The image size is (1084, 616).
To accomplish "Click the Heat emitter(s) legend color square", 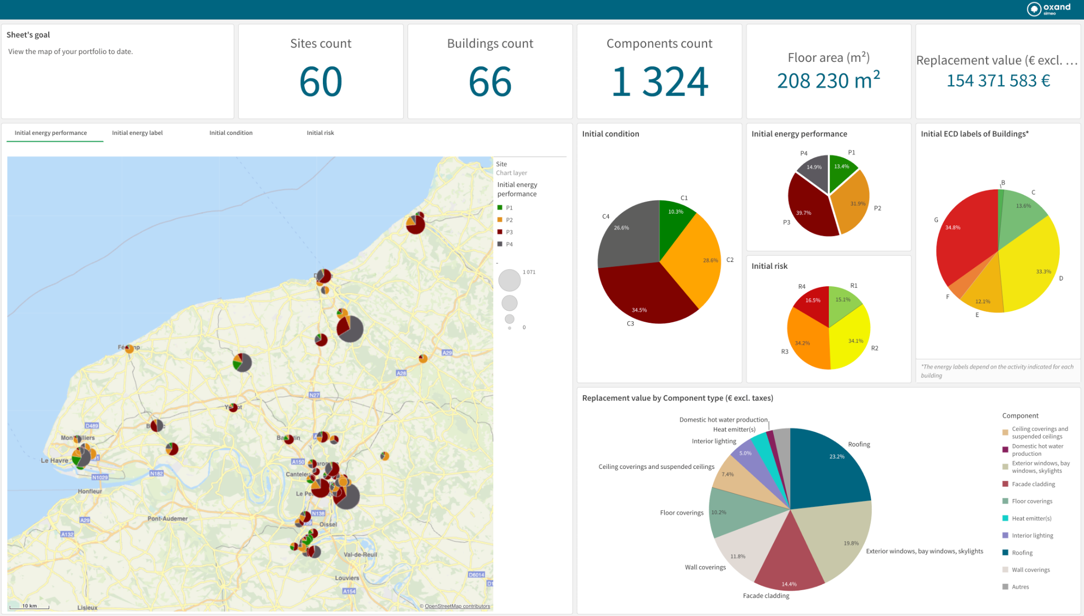I will tap(1005, 518).
